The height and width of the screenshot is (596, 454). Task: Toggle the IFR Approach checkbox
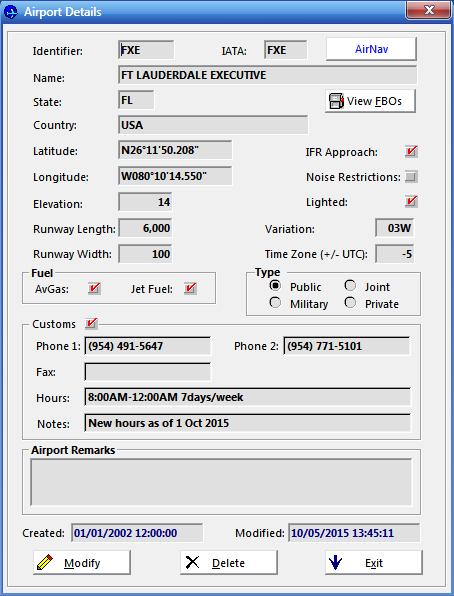tap(411, 151)
